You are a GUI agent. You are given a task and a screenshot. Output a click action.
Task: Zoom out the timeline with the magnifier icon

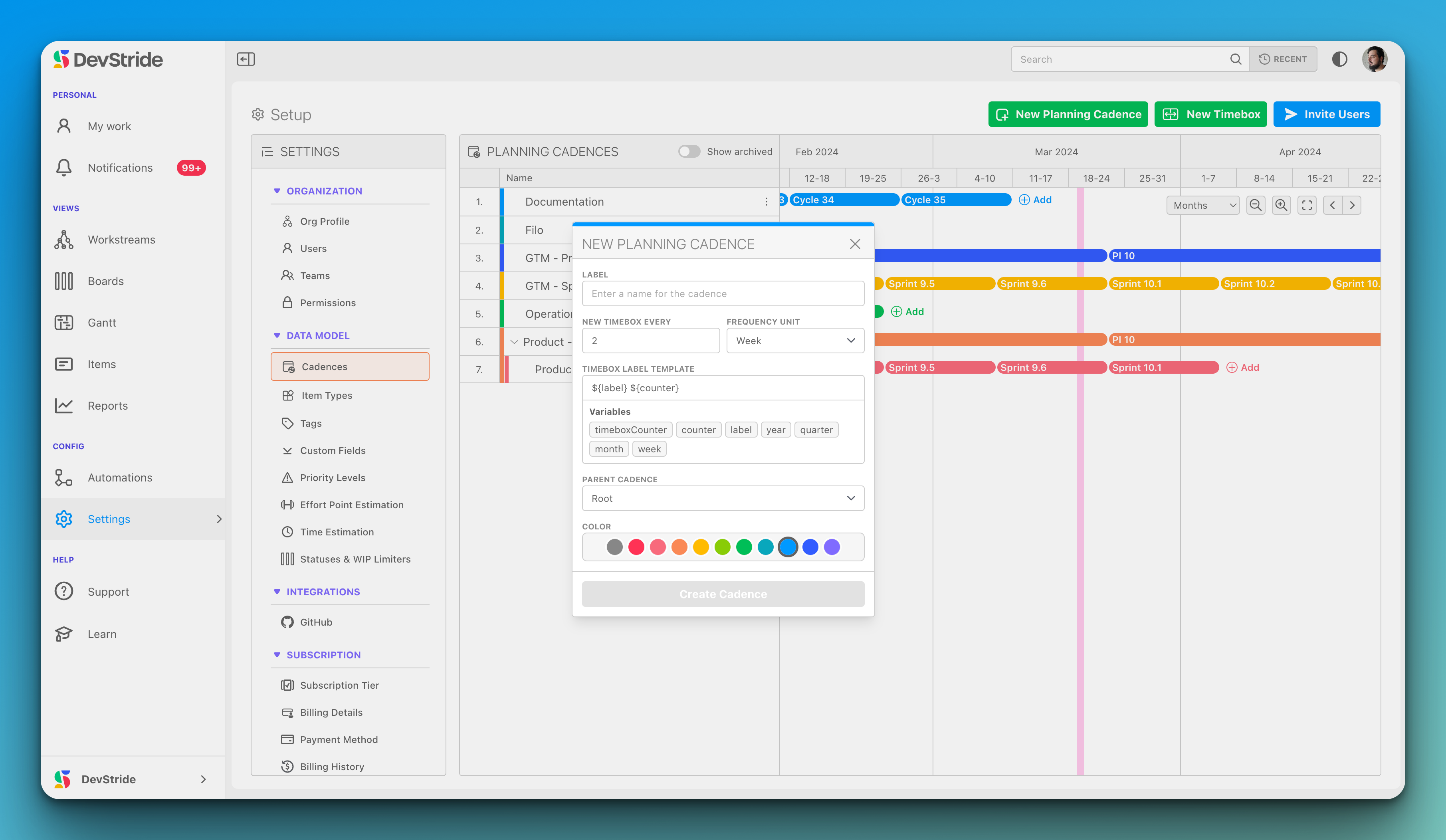point(1256,206)
